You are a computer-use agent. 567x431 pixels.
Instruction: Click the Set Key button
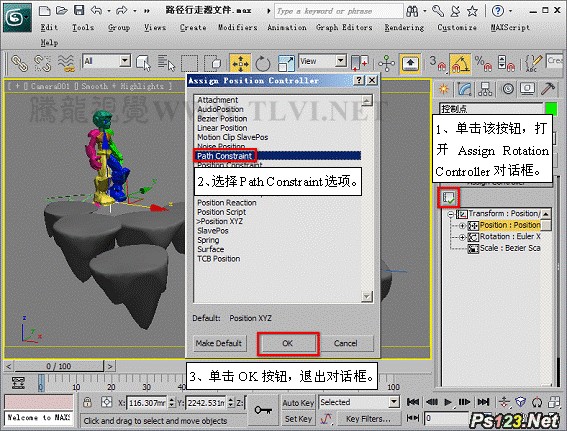298,419
